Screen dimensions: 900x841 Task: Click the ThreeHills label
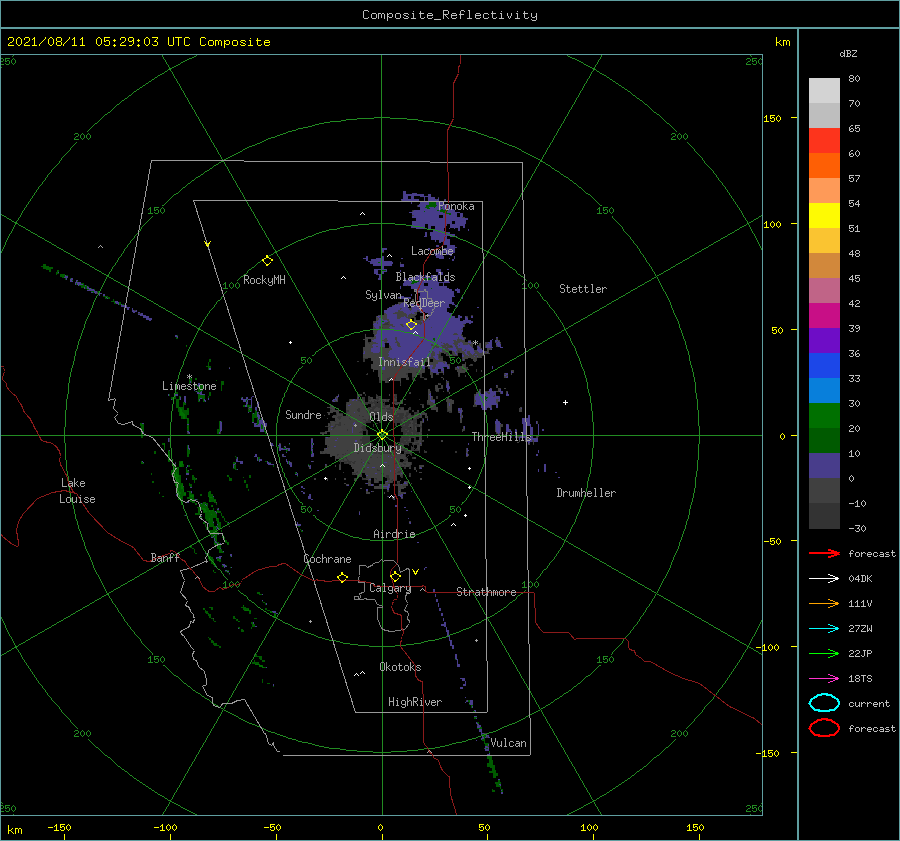coord(502,437)
